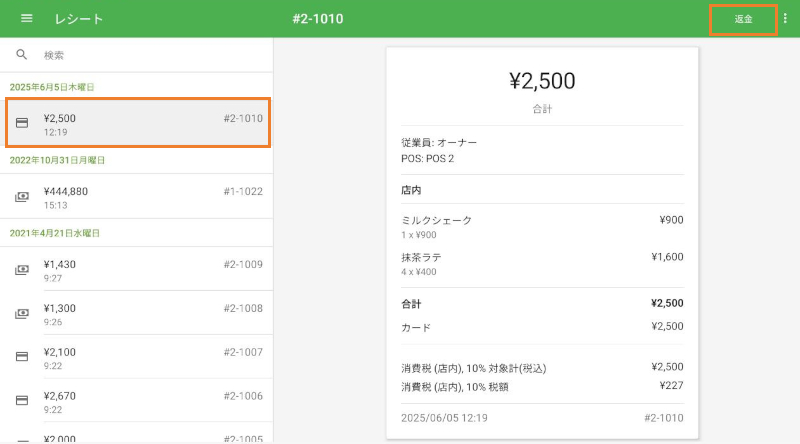Click card payment icon on ¥2,100 receipt
This screenshot has width=800, height=444.
pos(22,357)
